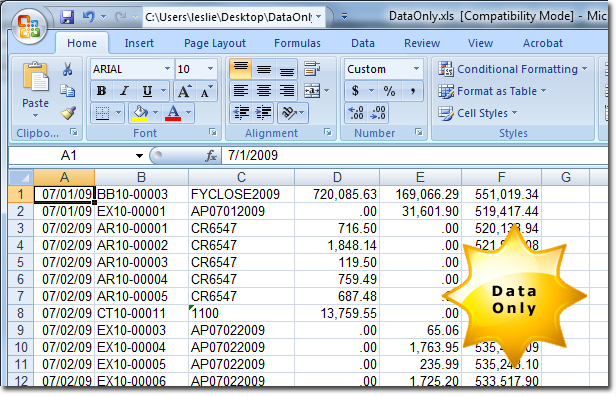Screen dimensions: 616x396
Task: Center text horizontally
Action: click(264, 91)
